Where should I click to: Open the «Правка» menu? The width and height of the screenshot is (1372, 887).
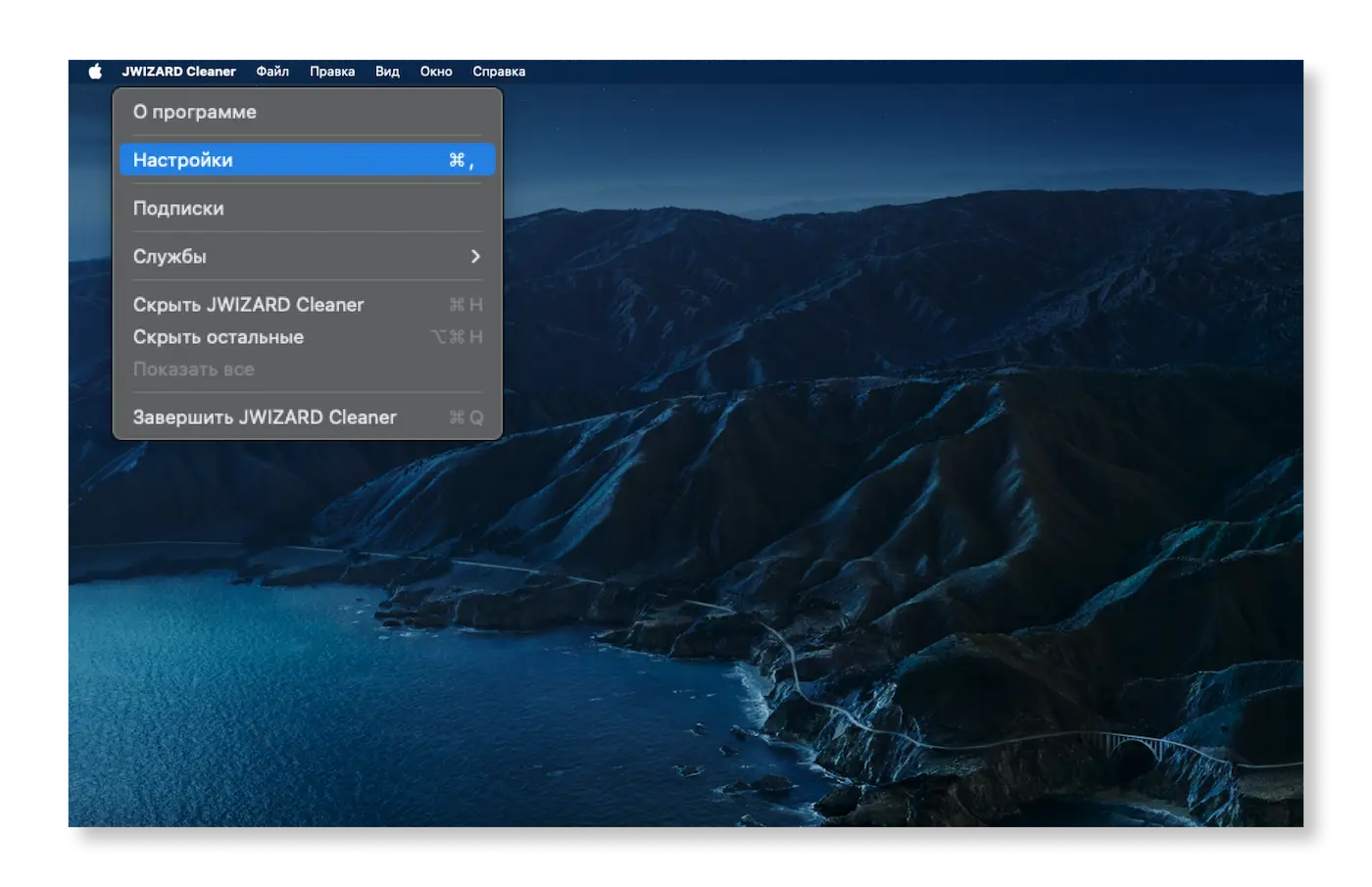pos(332,71)
